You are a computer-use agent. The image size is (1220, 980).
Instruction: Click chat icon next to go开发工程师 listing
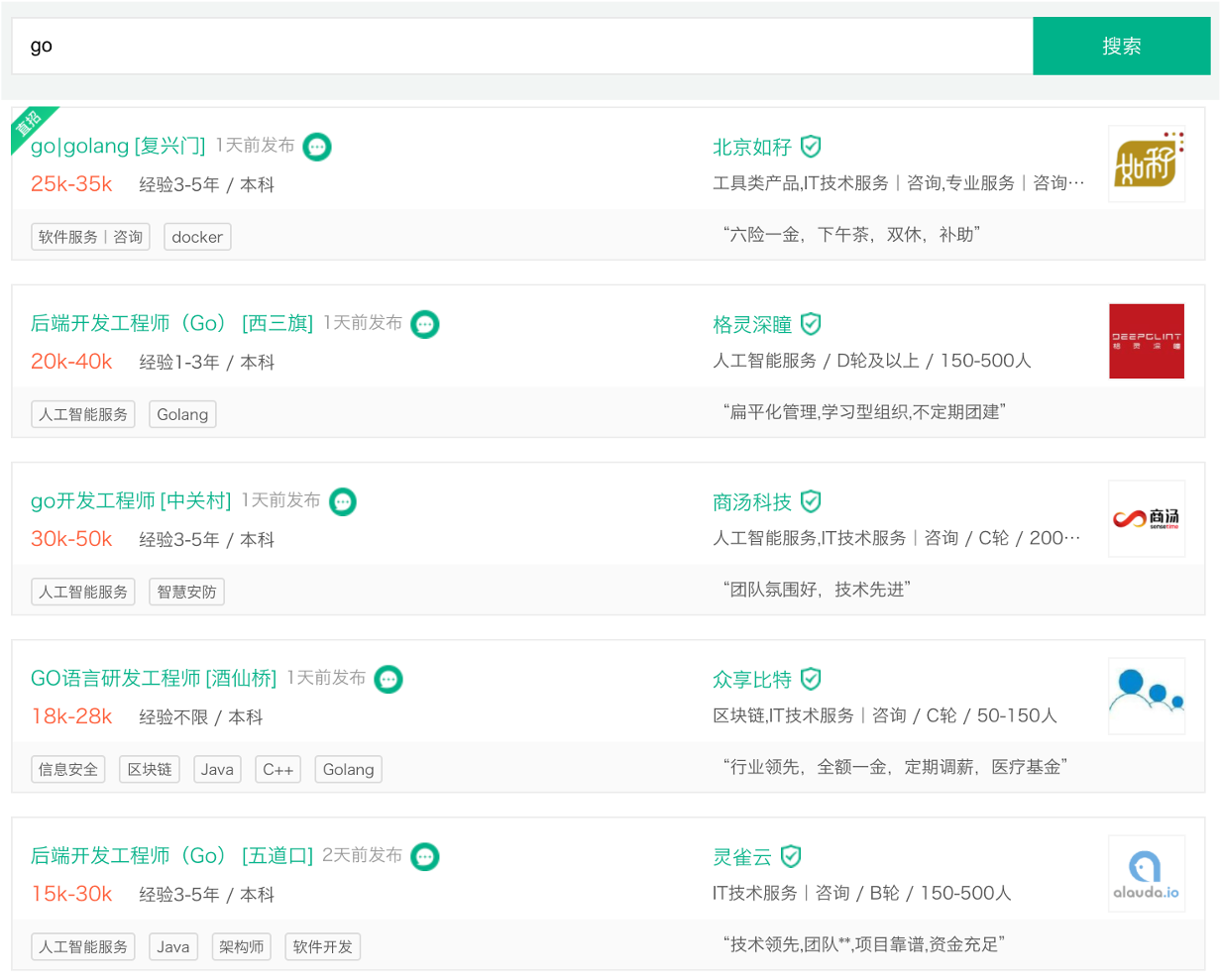point(343,501)
